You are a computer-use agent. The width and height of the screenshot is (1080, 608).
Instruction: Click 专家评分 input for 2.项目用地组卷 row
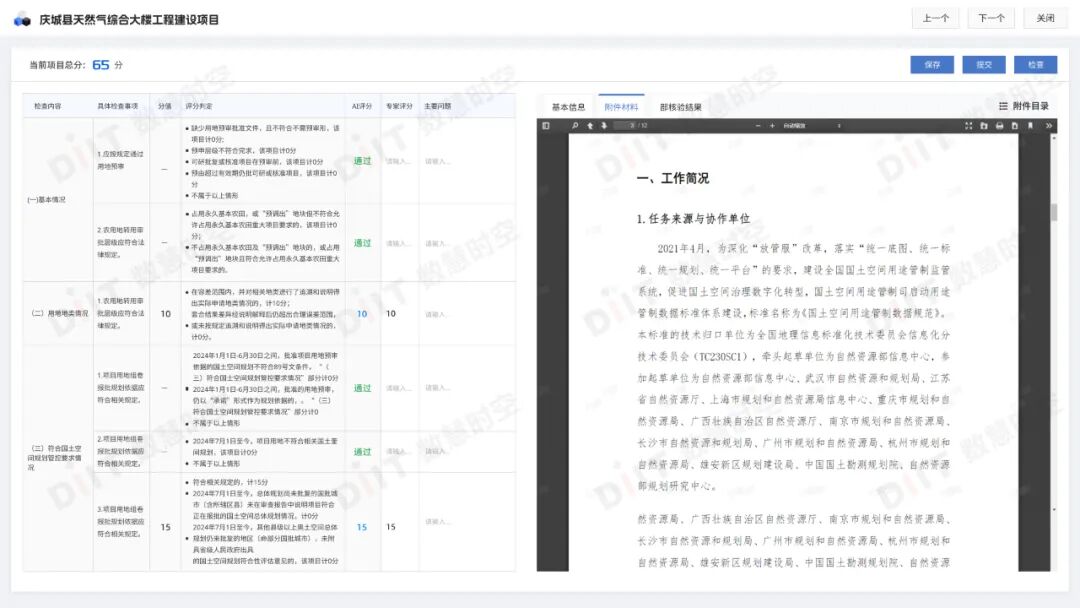(x=398, y=452)
